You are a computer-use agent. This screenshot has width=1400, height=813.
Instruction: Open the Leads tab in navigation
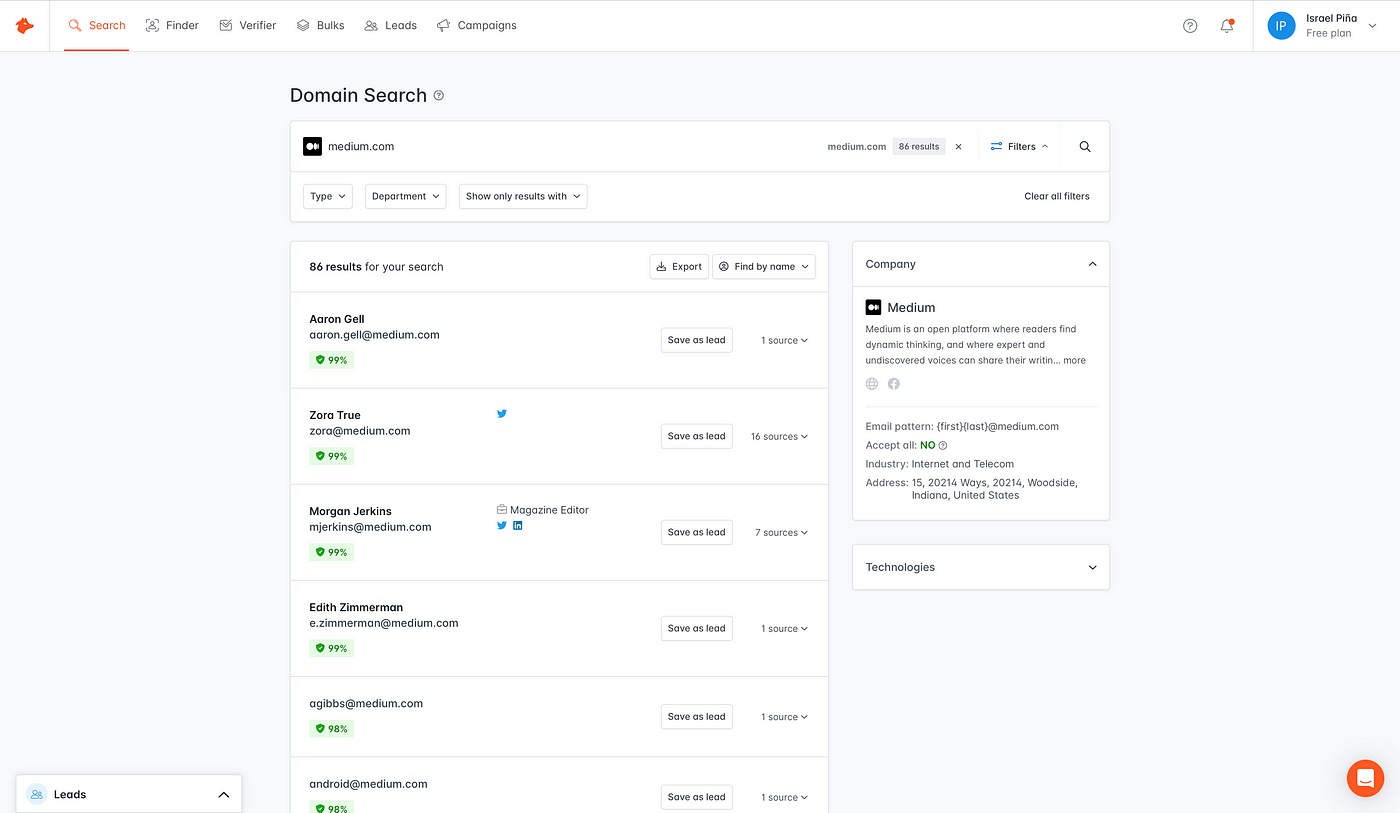[390, 26]
